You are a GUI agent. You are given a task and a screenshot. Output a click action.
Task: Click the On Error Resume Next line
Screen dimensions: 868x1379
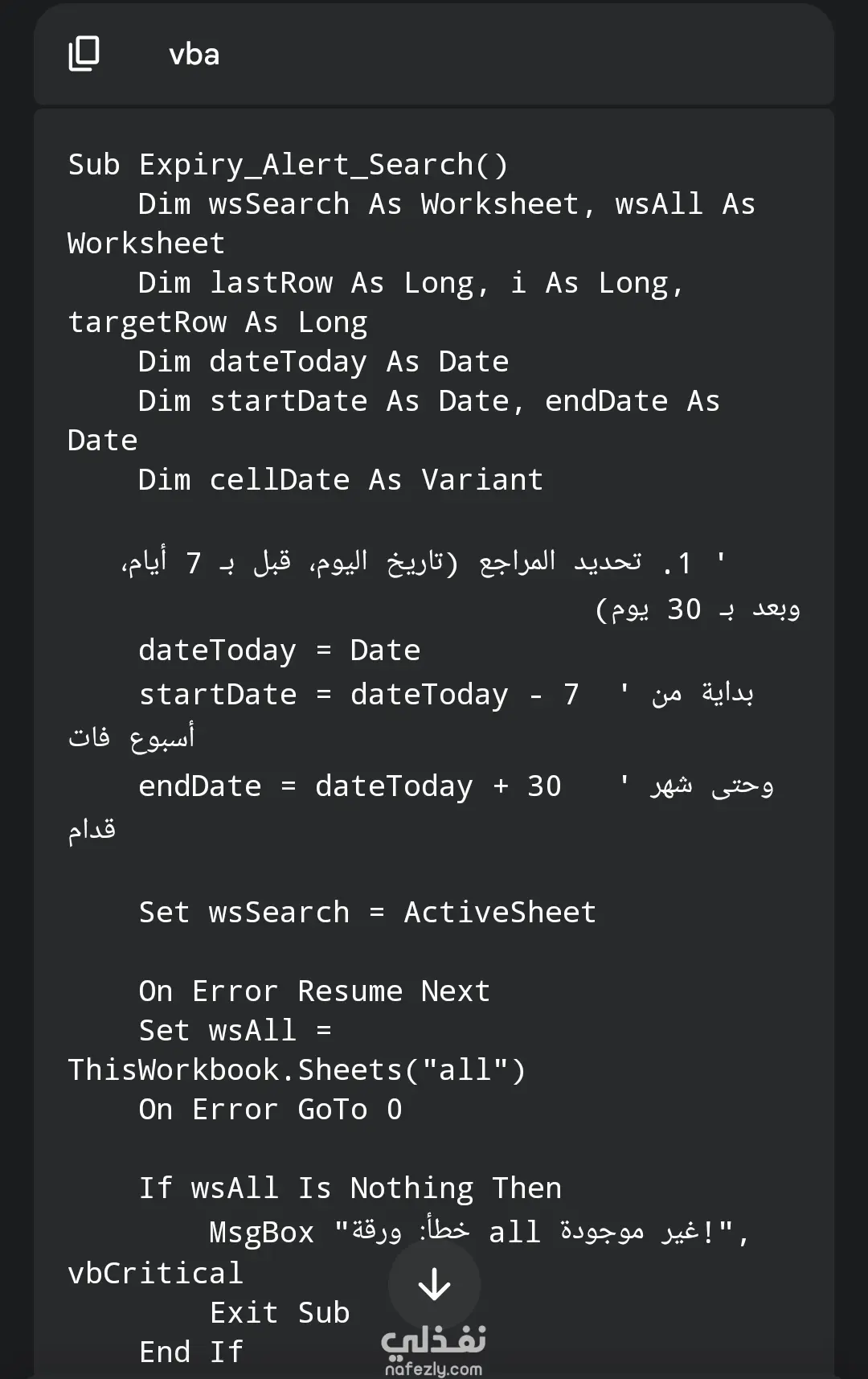pos(314,991)
